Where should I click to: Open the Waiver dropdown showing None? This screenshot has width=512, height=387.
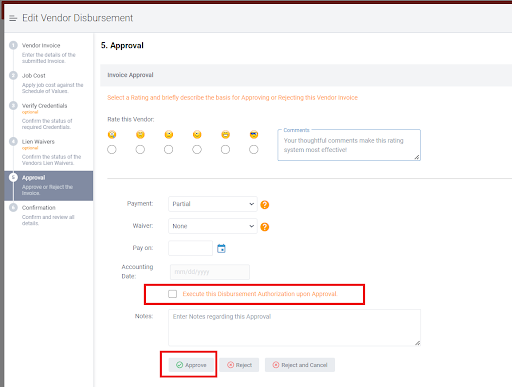[213, 226]
